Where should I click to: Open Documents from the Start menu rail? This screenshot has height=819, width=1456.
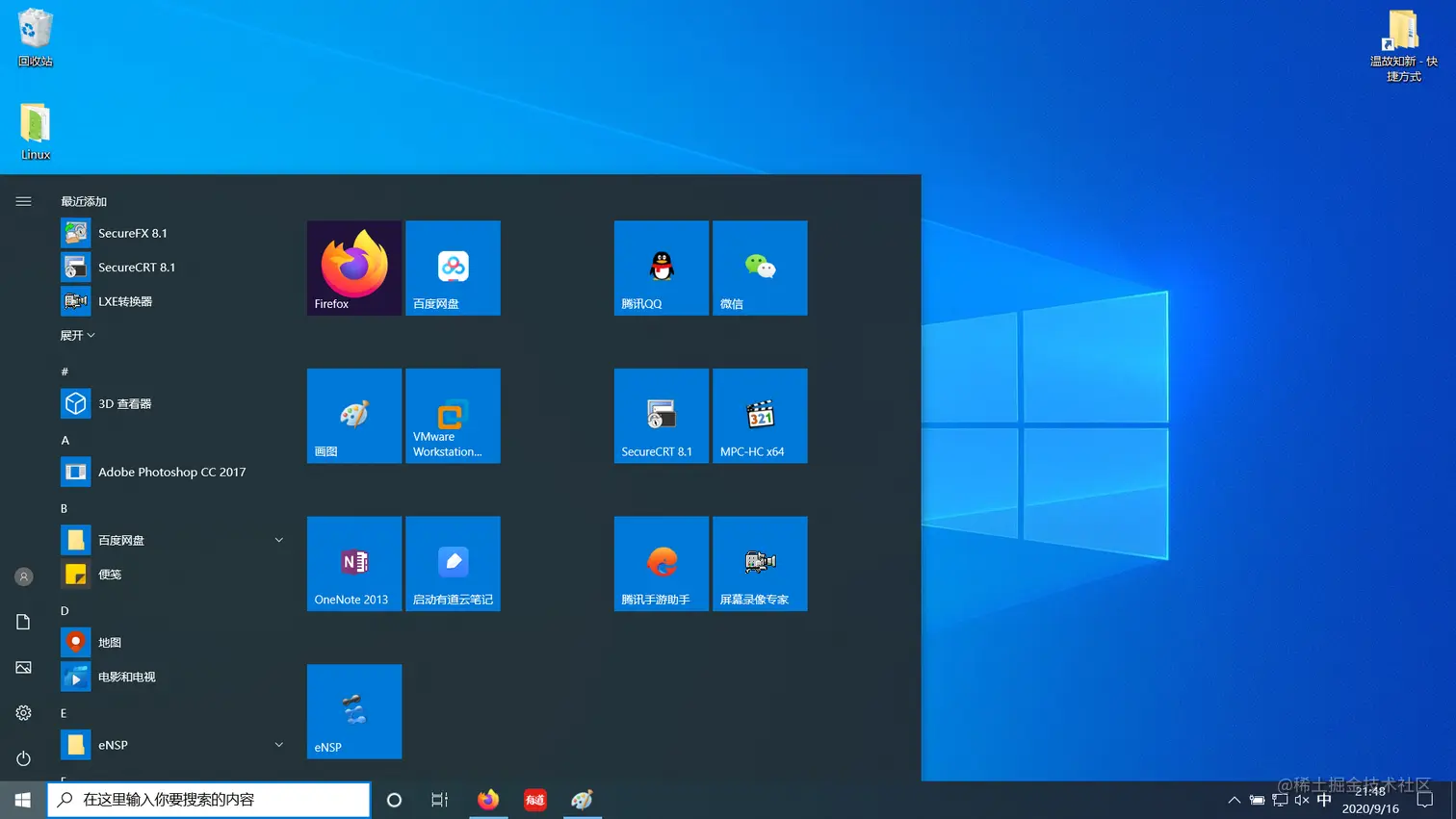[x=24, y=622]
